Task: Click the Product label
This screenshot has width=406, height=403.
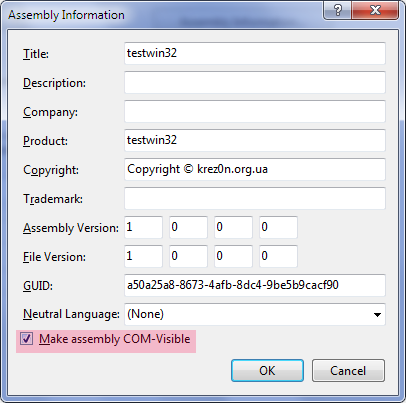Action: click(45, 141)
